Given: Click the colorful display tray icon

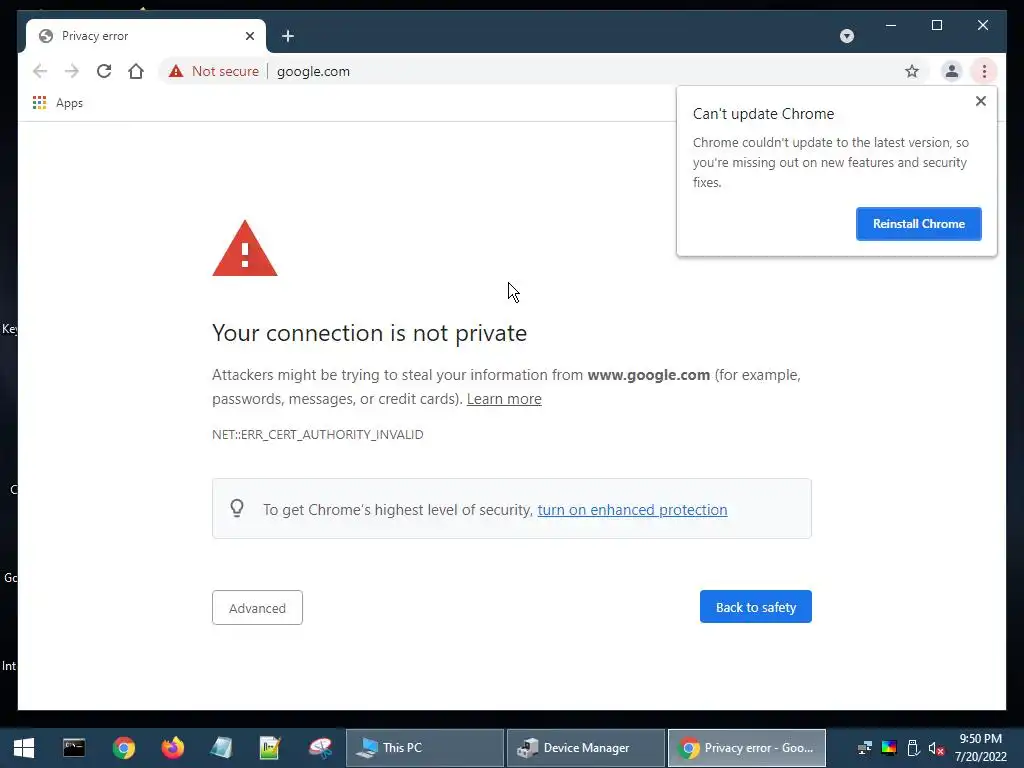Looking at the screenshot, I should [x=889, y=748].
